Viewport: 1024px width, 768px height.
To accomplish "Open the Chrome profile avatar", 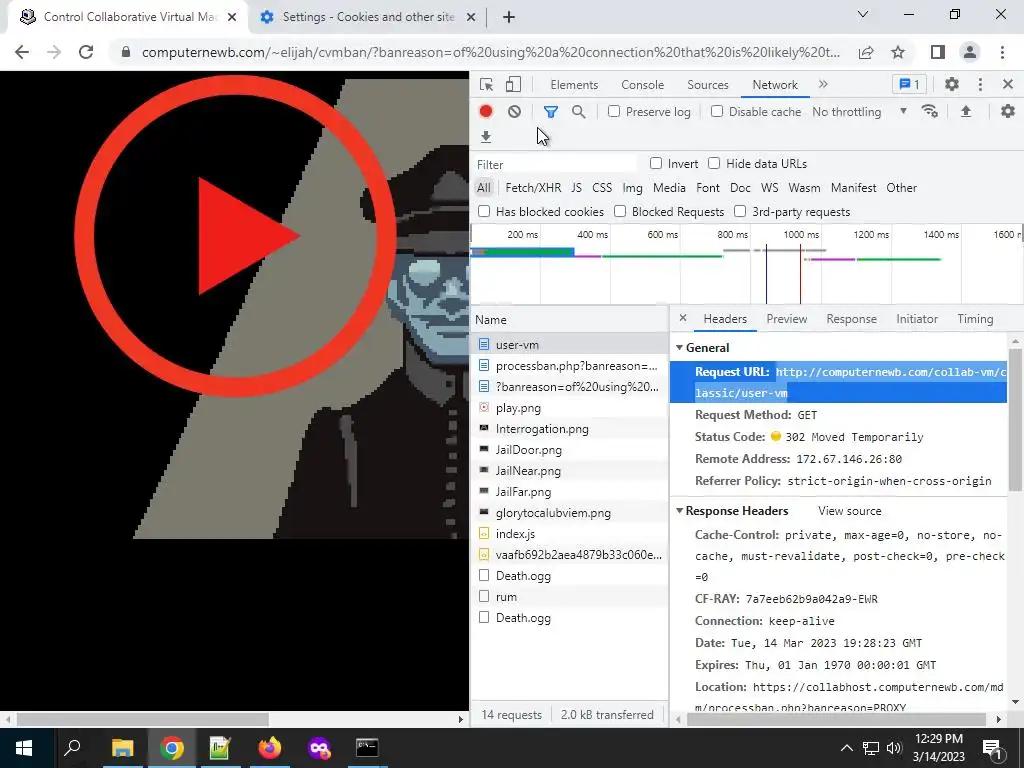I will point(970,52).
